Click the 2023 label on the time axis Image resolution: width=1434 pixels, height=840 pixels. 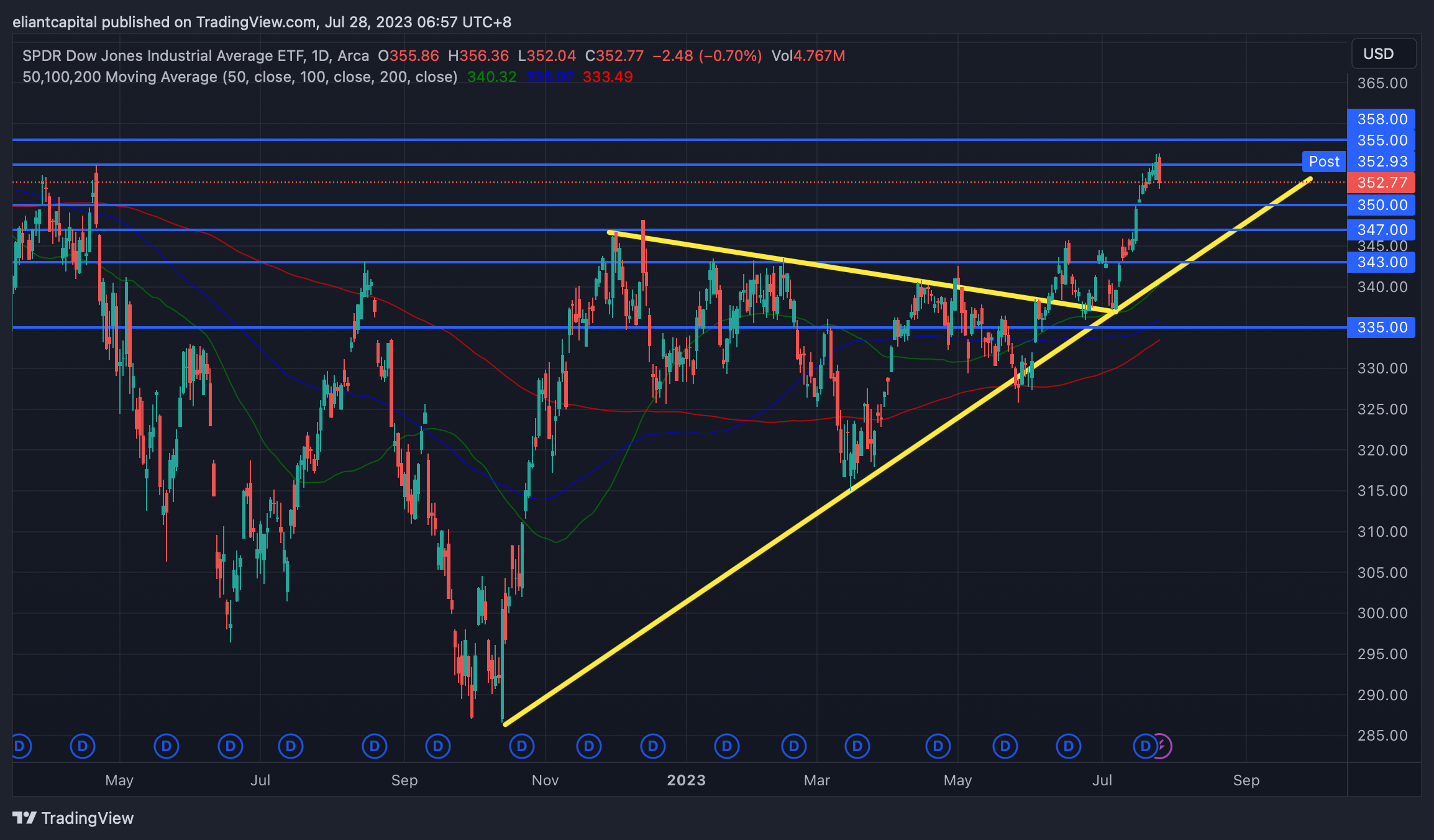(x=686, y=780)
